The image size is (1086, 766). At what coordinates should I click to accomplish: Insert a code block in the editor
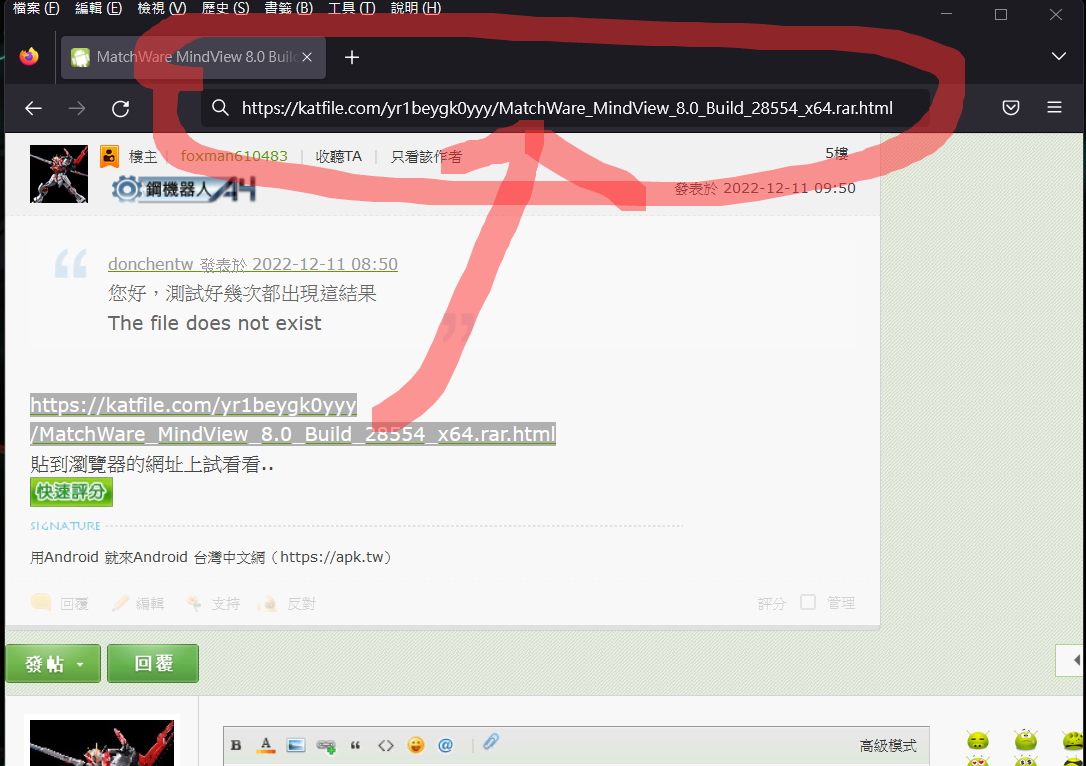pos(386,745)
